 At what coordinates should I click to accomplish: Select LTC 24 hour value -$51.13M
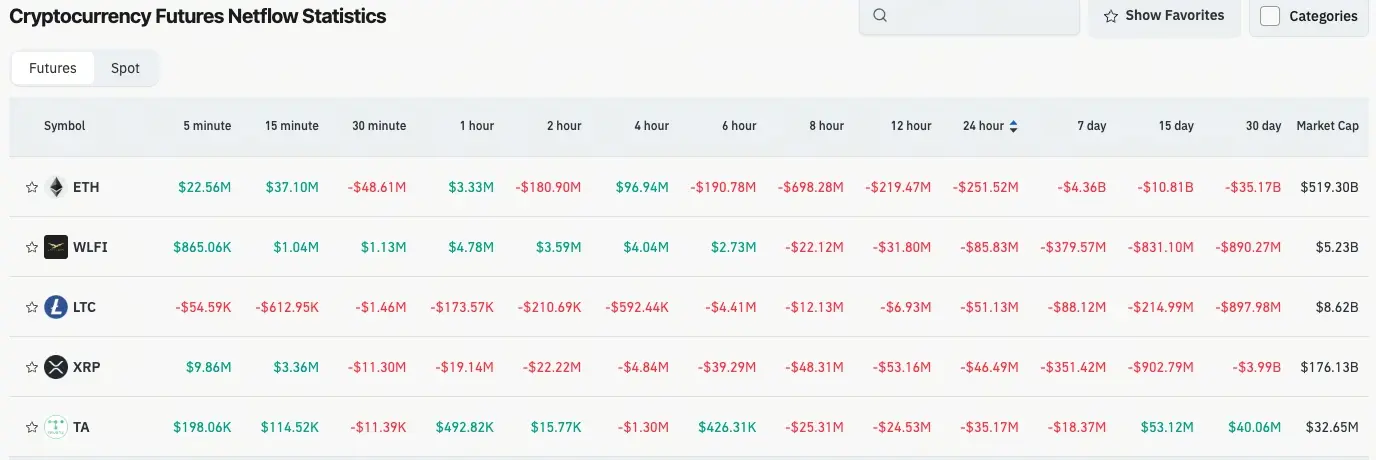click(990, 307)
